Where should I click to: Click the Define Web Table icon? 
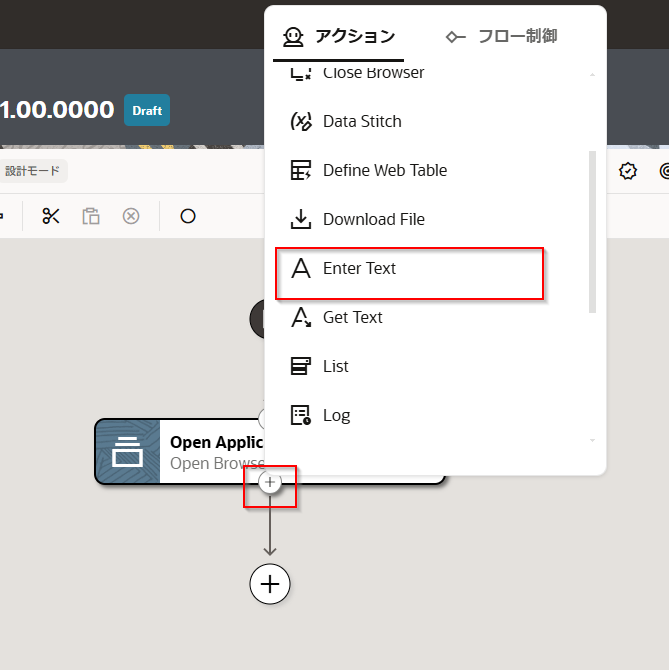point(301,170)
